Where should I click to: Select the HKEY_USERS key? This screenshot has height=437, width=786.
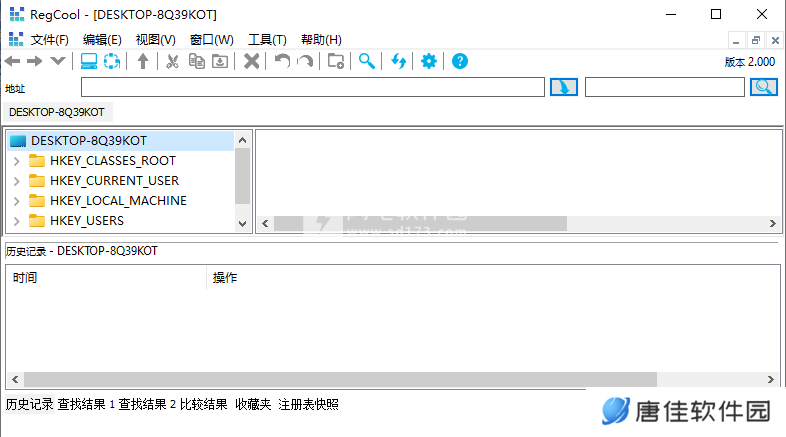click(87, 221)
